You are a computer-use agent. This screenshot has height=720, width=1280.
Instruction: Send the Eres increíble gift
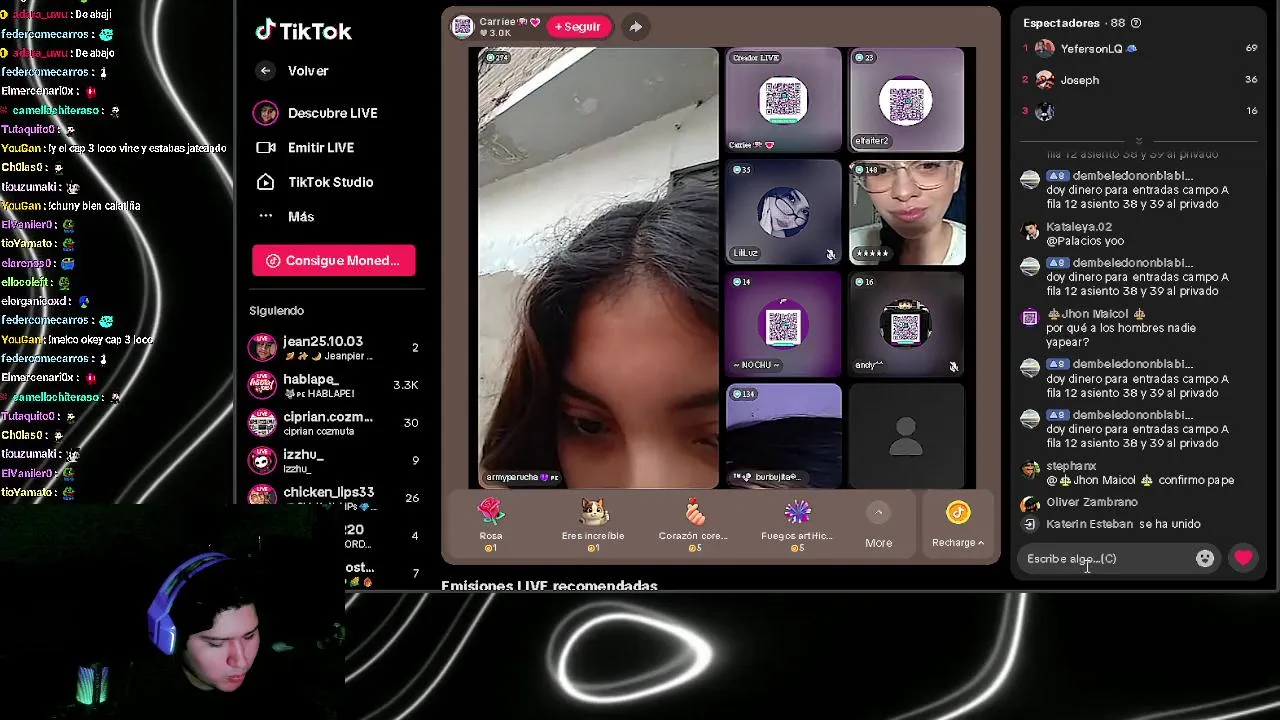(593, 526)
